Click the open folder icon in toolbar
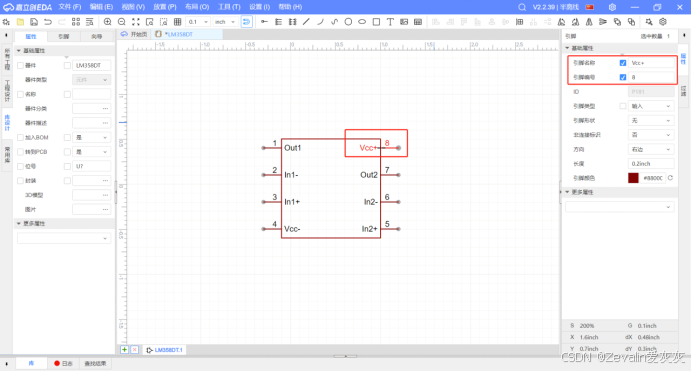This screenshot has height=371, width=692. click(x=20, y=22)
